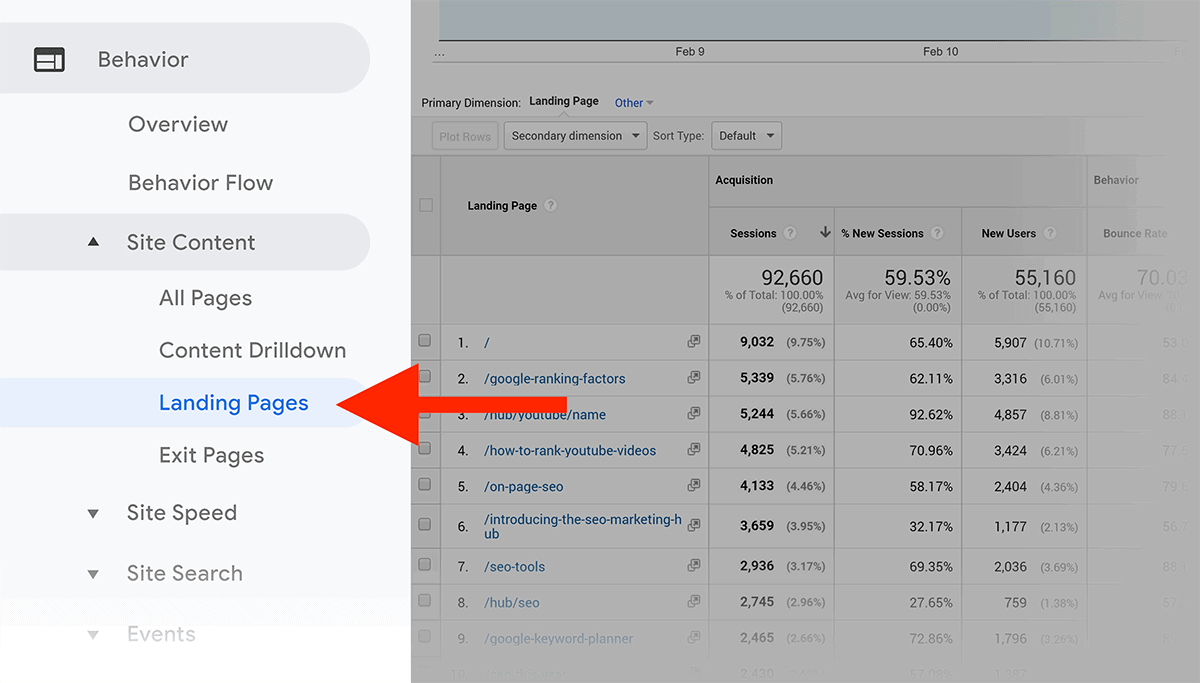1200x683 pixels.
Task: Click total new users value 55,160
Action: [x=1045, y=278]
